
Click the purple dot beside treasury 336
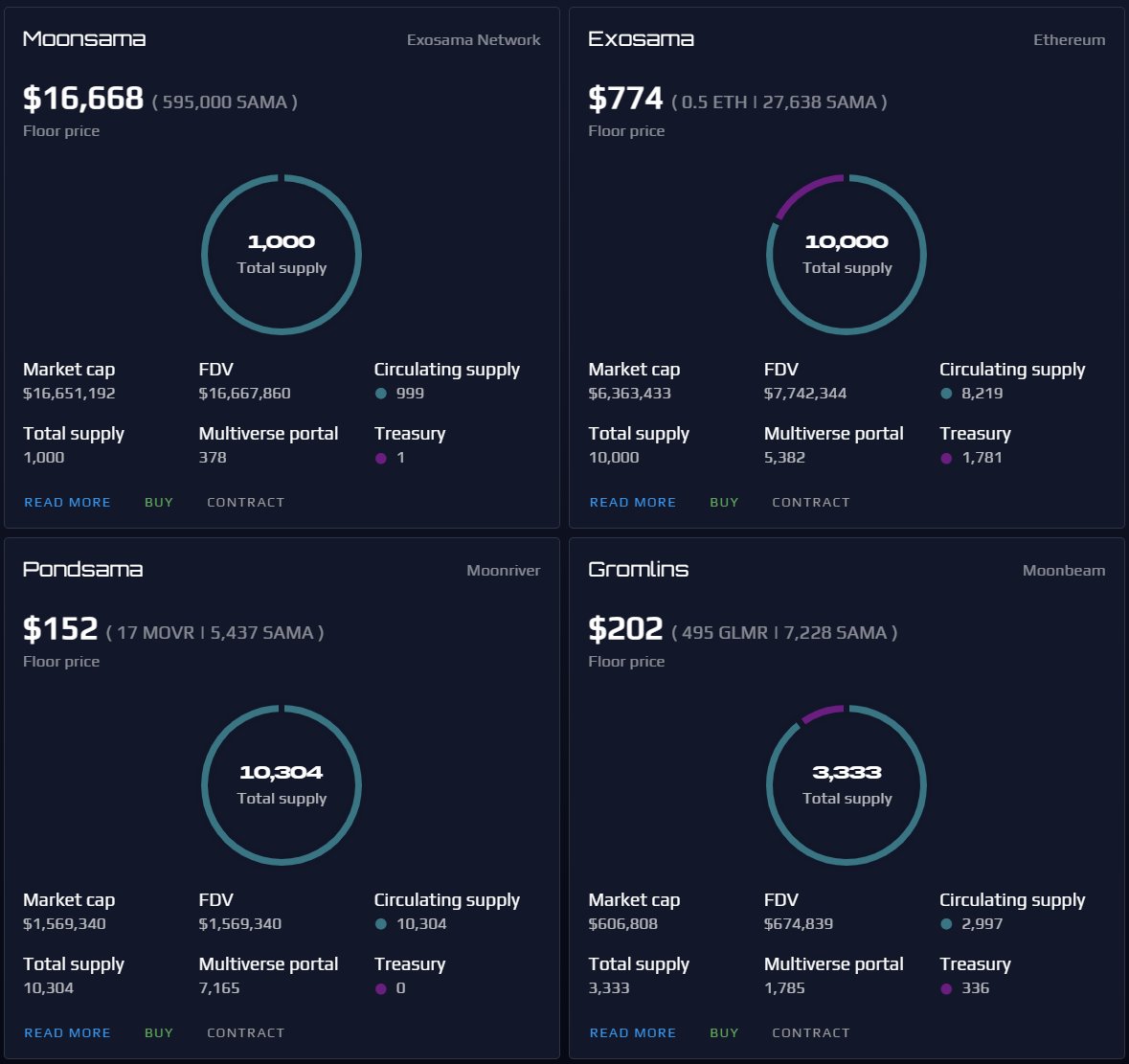pyautogui.click(x=946, y=988)
